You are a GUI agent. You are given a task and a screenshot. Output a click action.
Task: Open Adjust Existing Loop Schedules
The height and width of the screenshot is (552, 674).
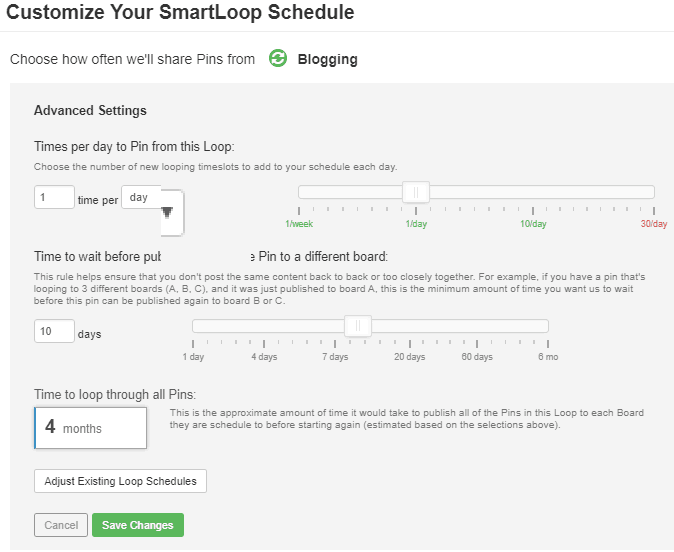click(x=120, y=481)
